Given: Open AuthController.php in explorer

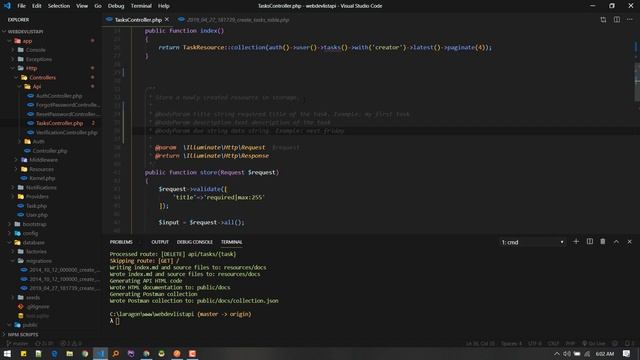Looking at the screenshot, I should (x=59, y=96).
